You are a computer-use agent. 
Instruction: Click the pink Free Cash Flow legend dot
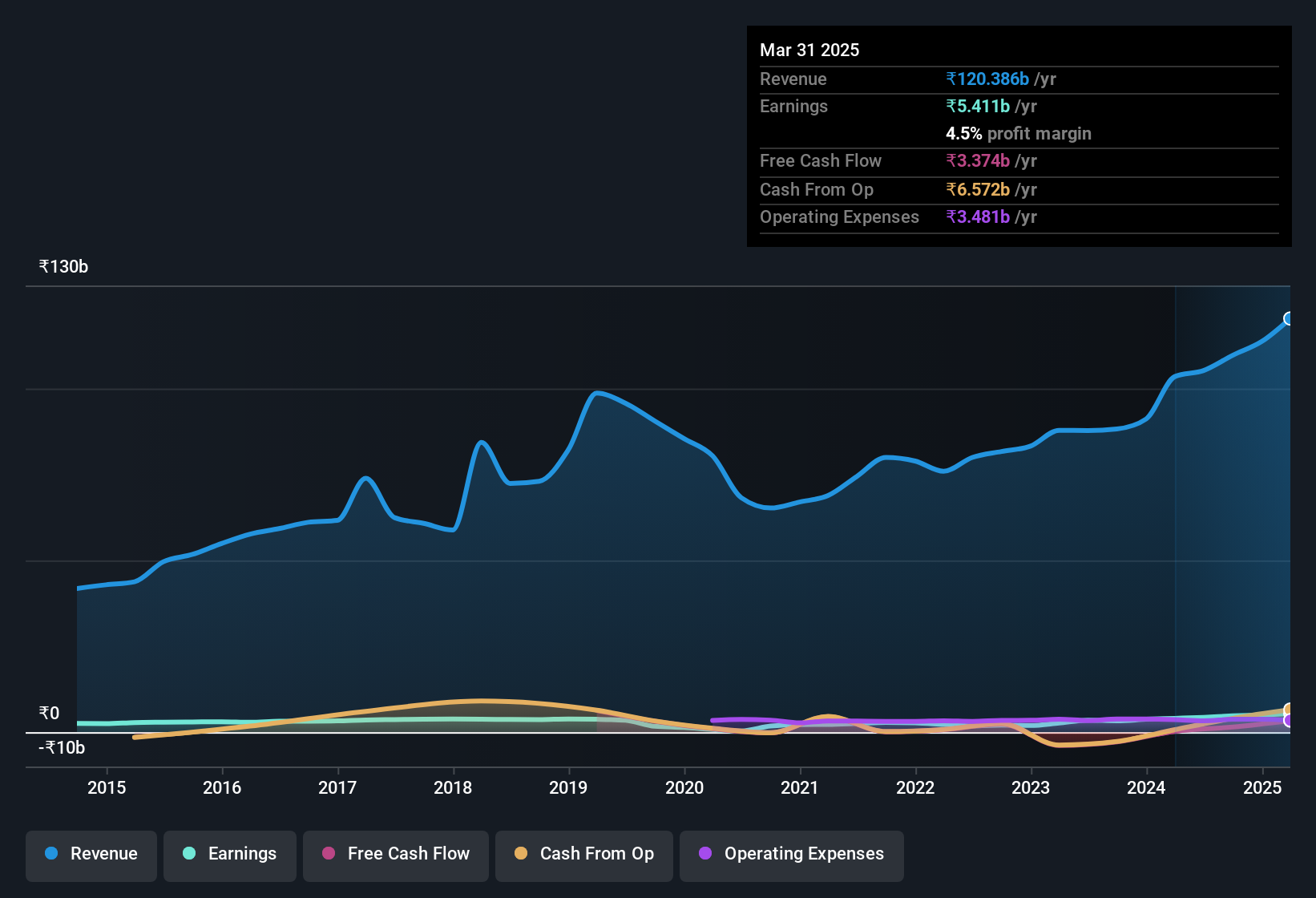click(329, 854)
